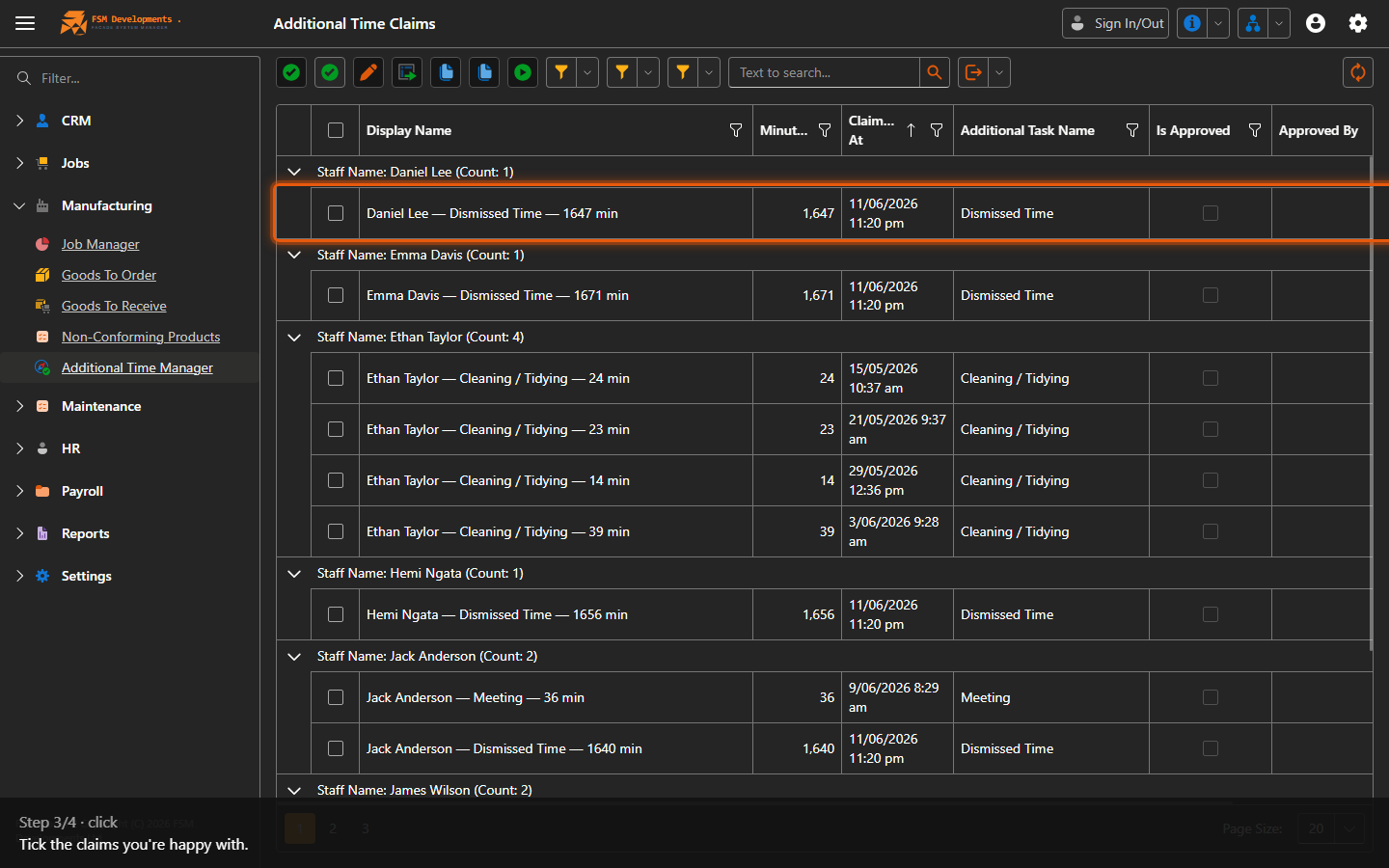Toggle Is Approved for Jack Anderson 1640 min

click(x=1211, y=748)
